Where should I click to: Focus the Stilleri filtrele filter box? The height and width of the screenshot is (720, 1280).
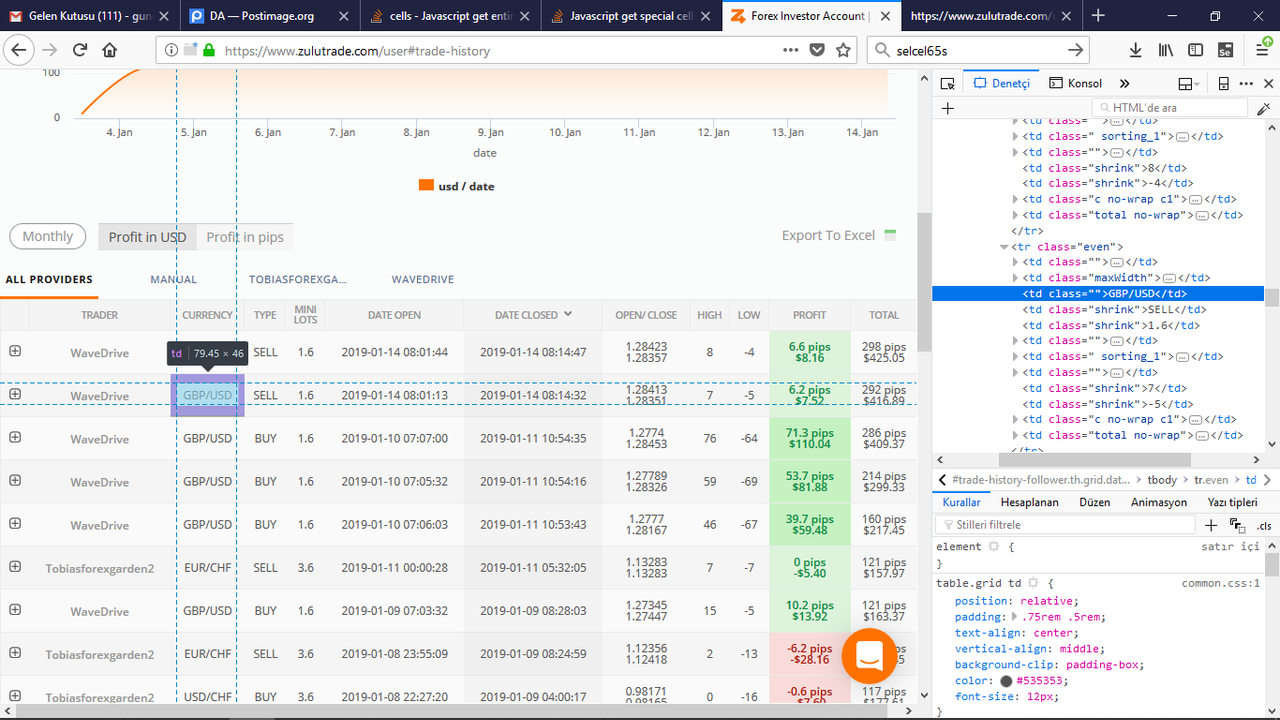[x=1066, y=525]
